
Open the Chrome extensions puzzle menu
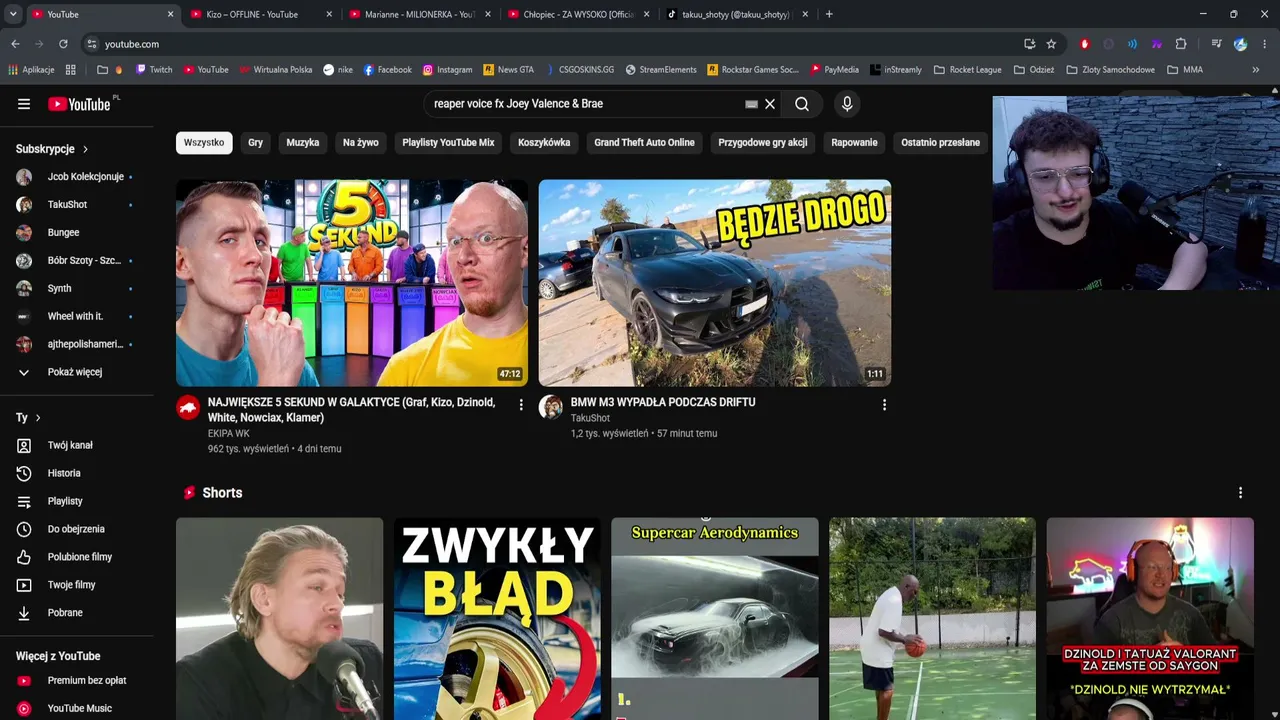pyautogui.click(x=1181, y=44)
